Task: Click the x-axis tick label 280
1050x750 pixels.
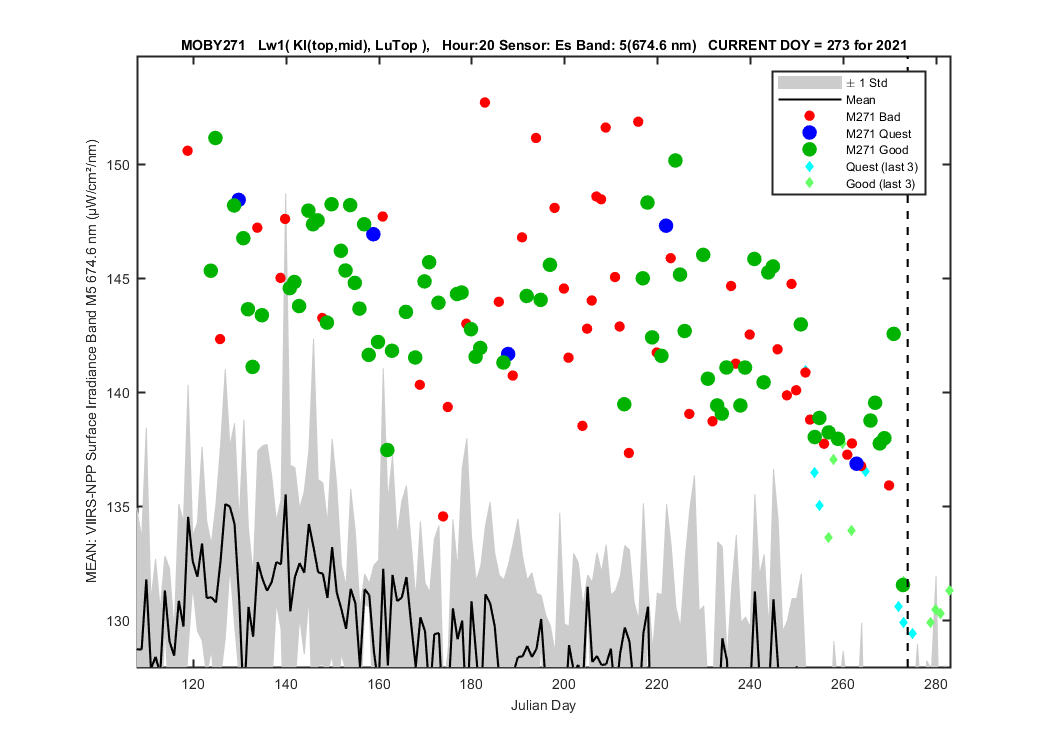Action: [935, 684]
